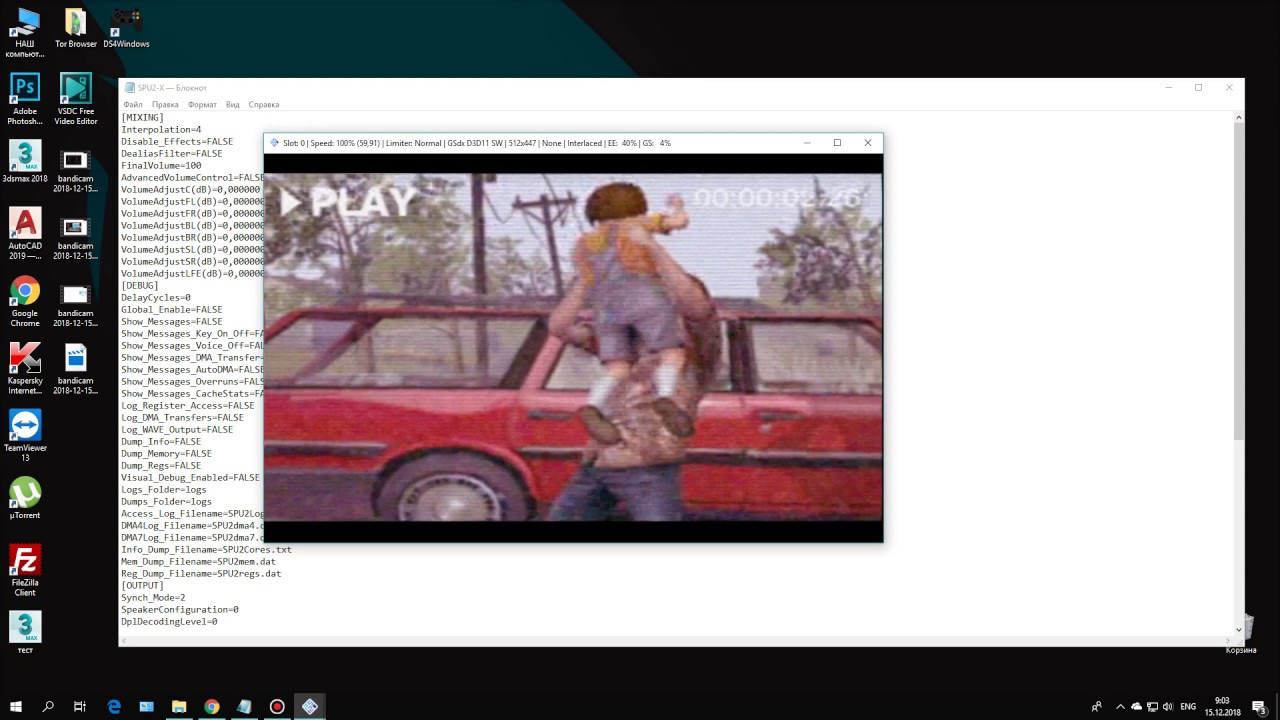
Task: Open the Файл menu in Notepad
Action: [132, 104]
